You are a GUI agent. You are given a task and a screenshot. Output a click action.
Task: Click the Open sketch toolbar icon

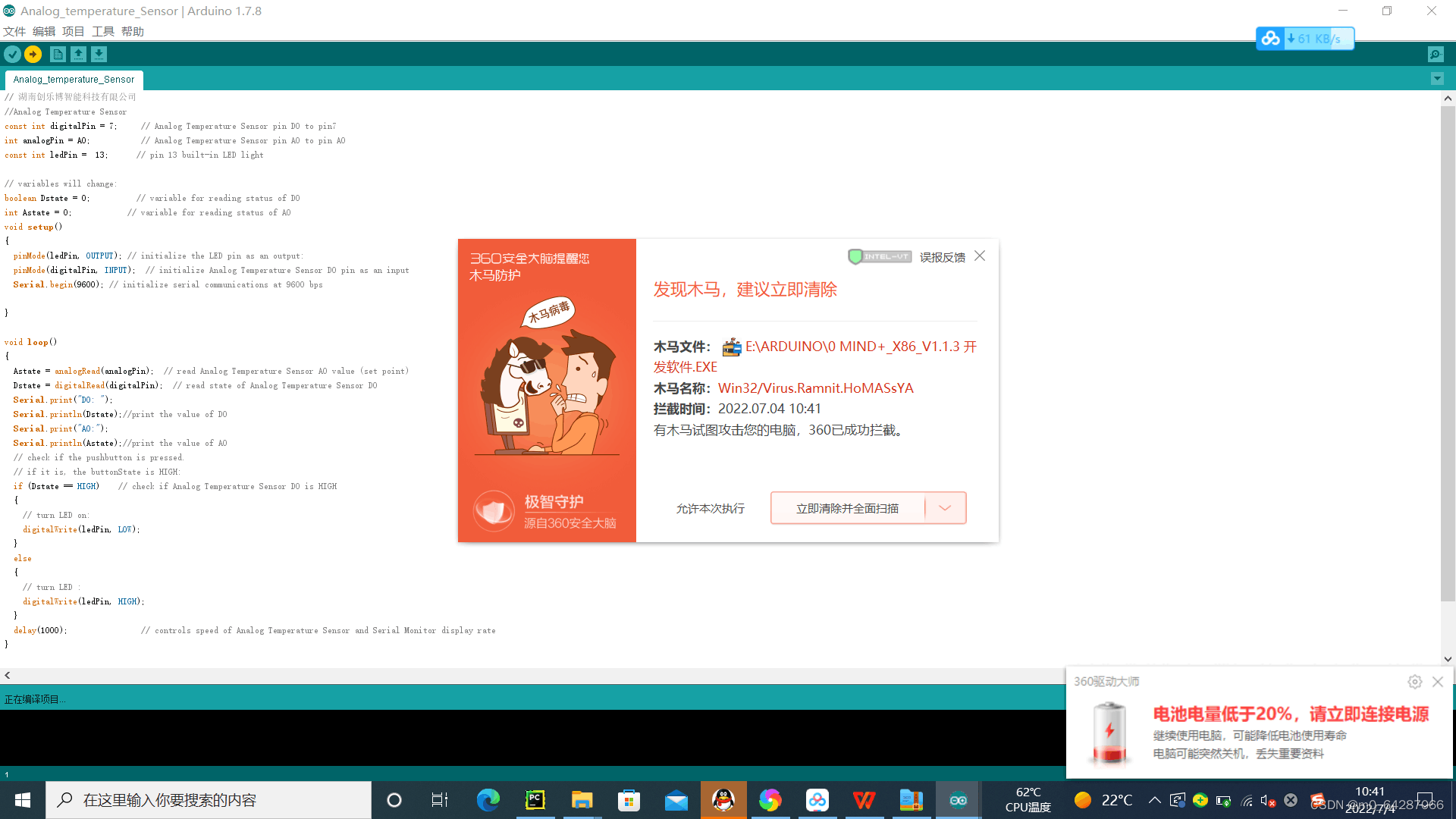[78, 54]
